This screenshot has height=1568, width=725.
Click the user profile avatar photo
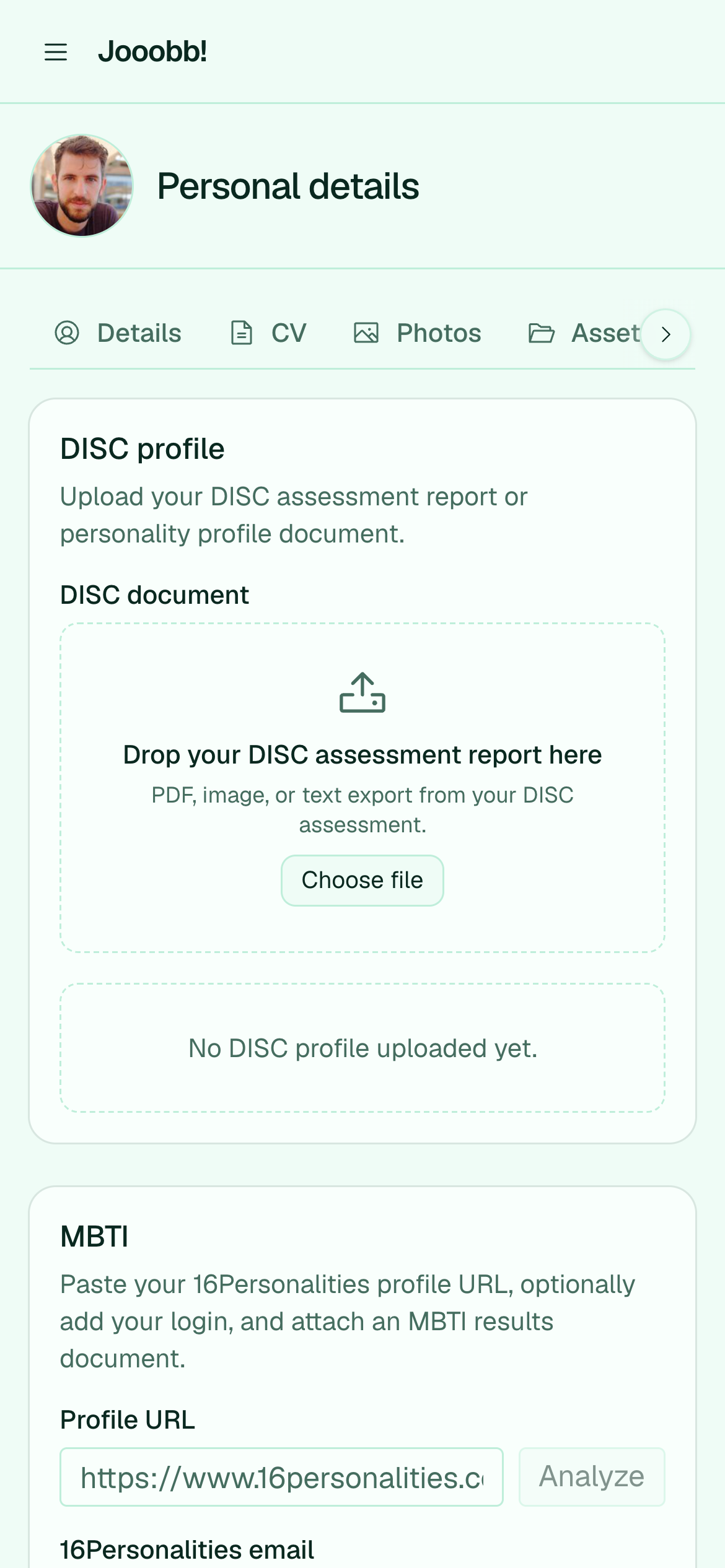pos(82,186)
